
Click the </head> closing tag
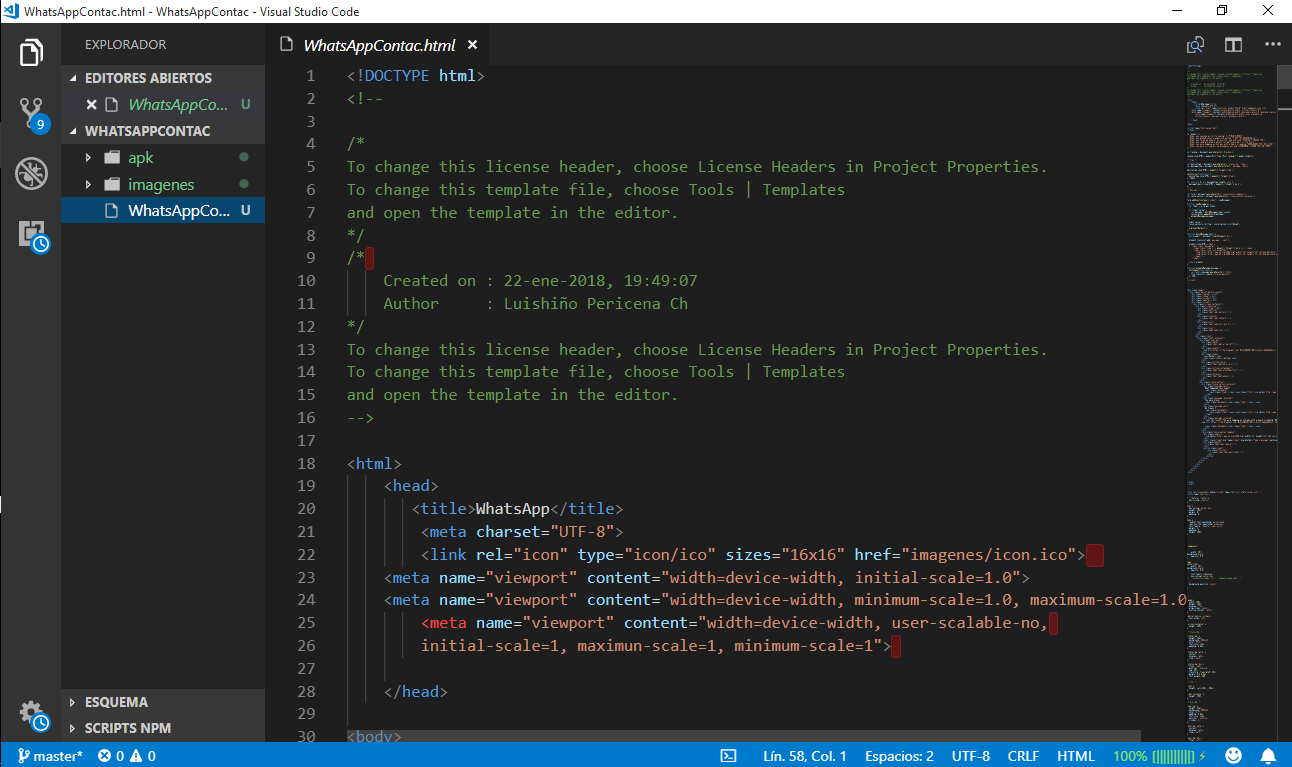[416, 692]
